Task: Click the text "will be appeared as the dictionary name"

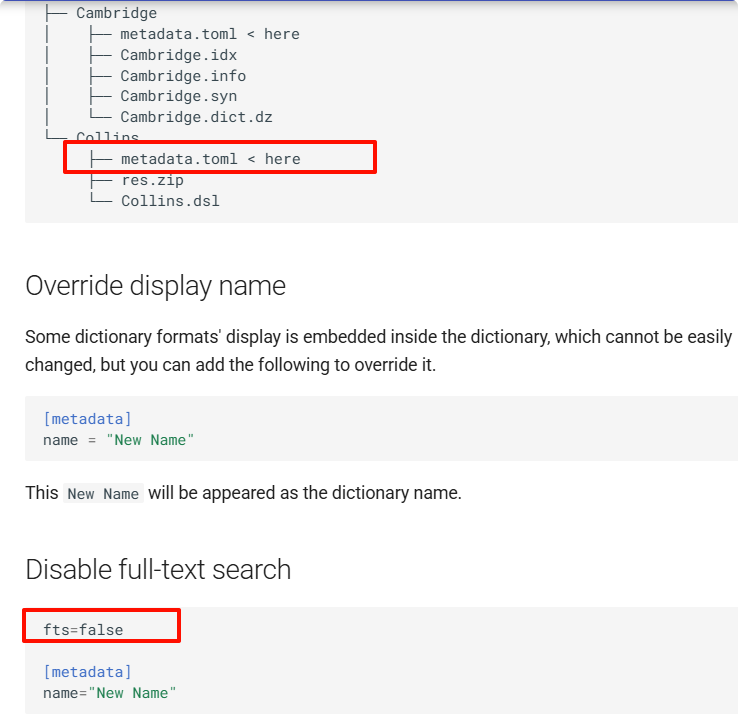Action: pos(305,493)
